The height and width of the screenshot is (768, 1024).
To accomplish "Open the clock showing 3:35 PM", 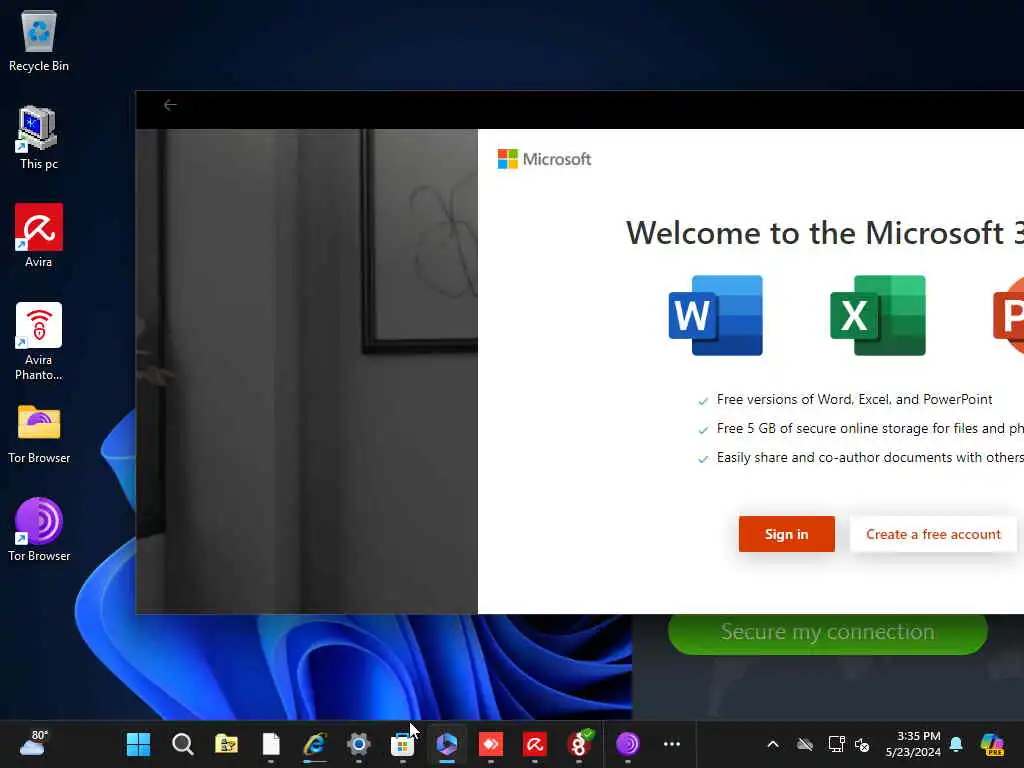I will pos(913,744).
